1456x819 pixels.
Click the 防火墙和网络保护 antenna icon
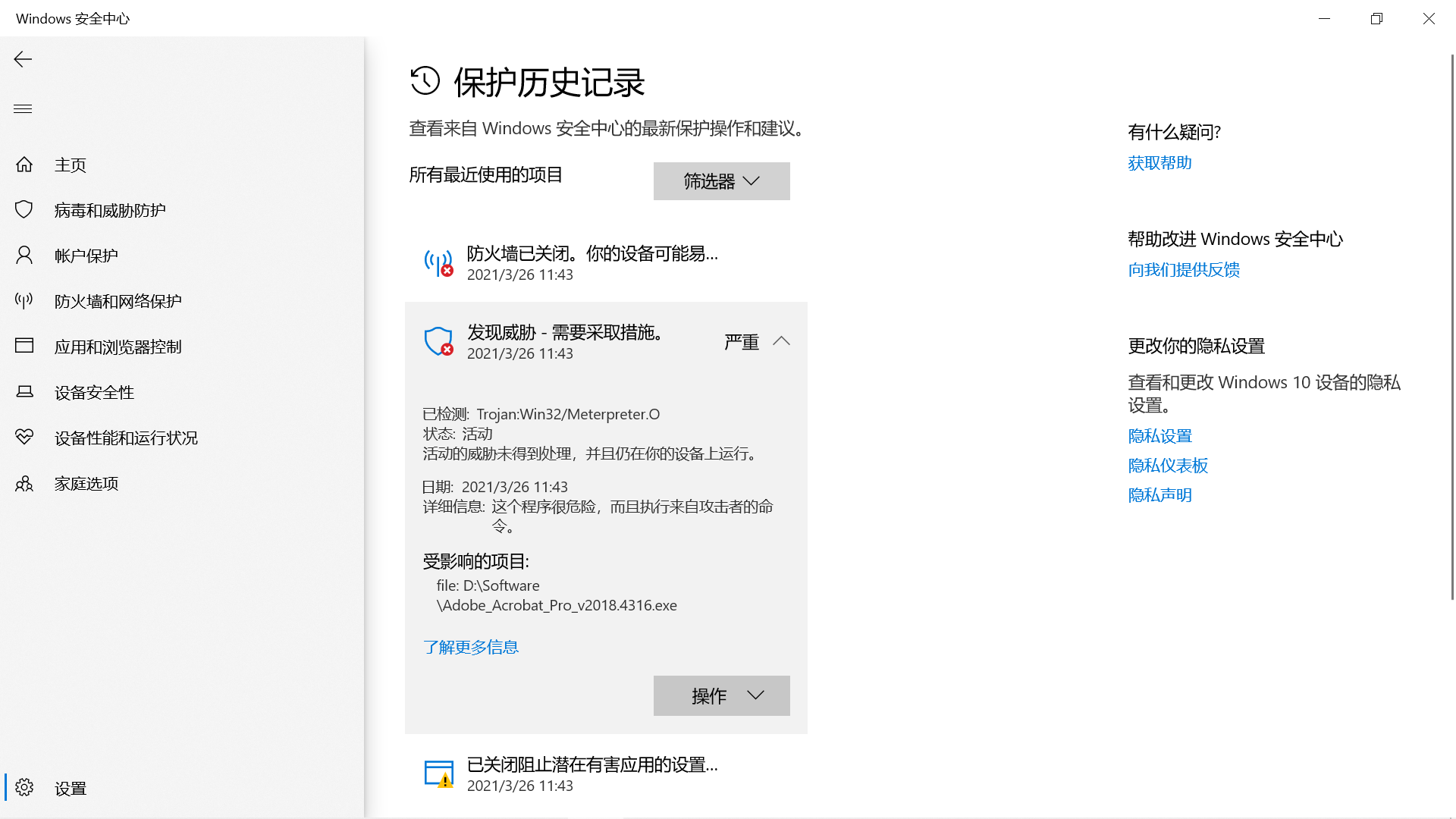pos(24,301)
